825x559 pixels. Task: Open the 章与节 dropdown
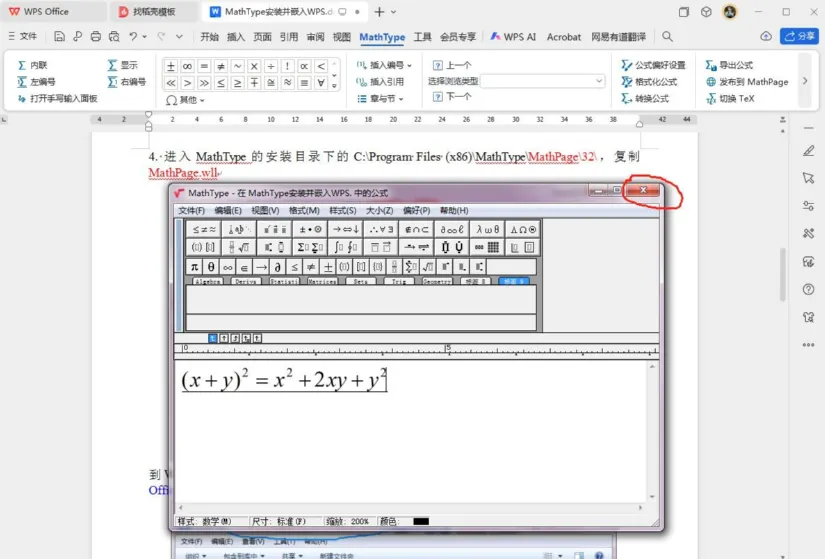click(x=380, y=98)
